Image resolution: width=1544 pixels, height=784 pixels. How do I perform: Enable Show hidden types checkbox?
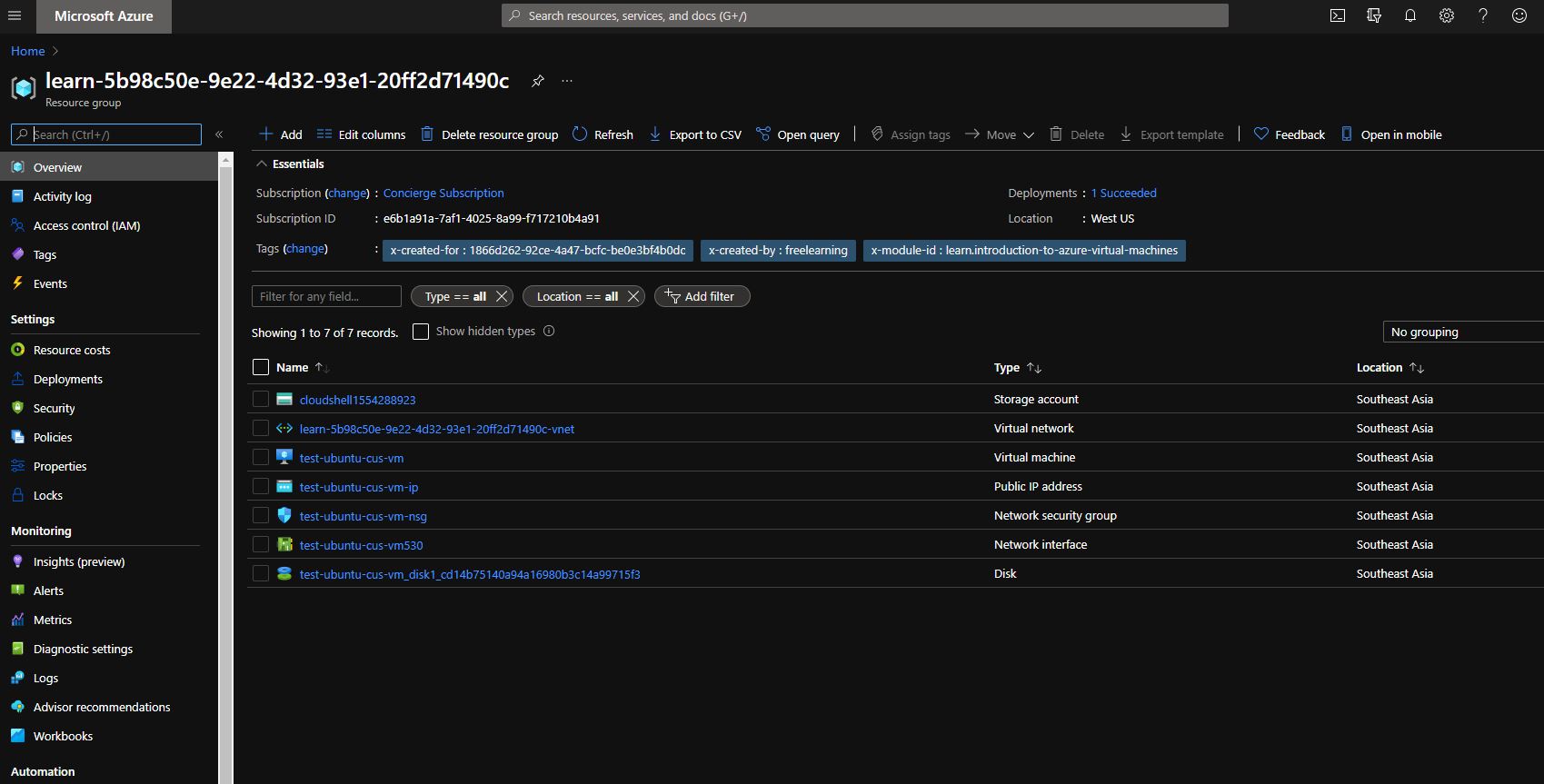(421, 332)
